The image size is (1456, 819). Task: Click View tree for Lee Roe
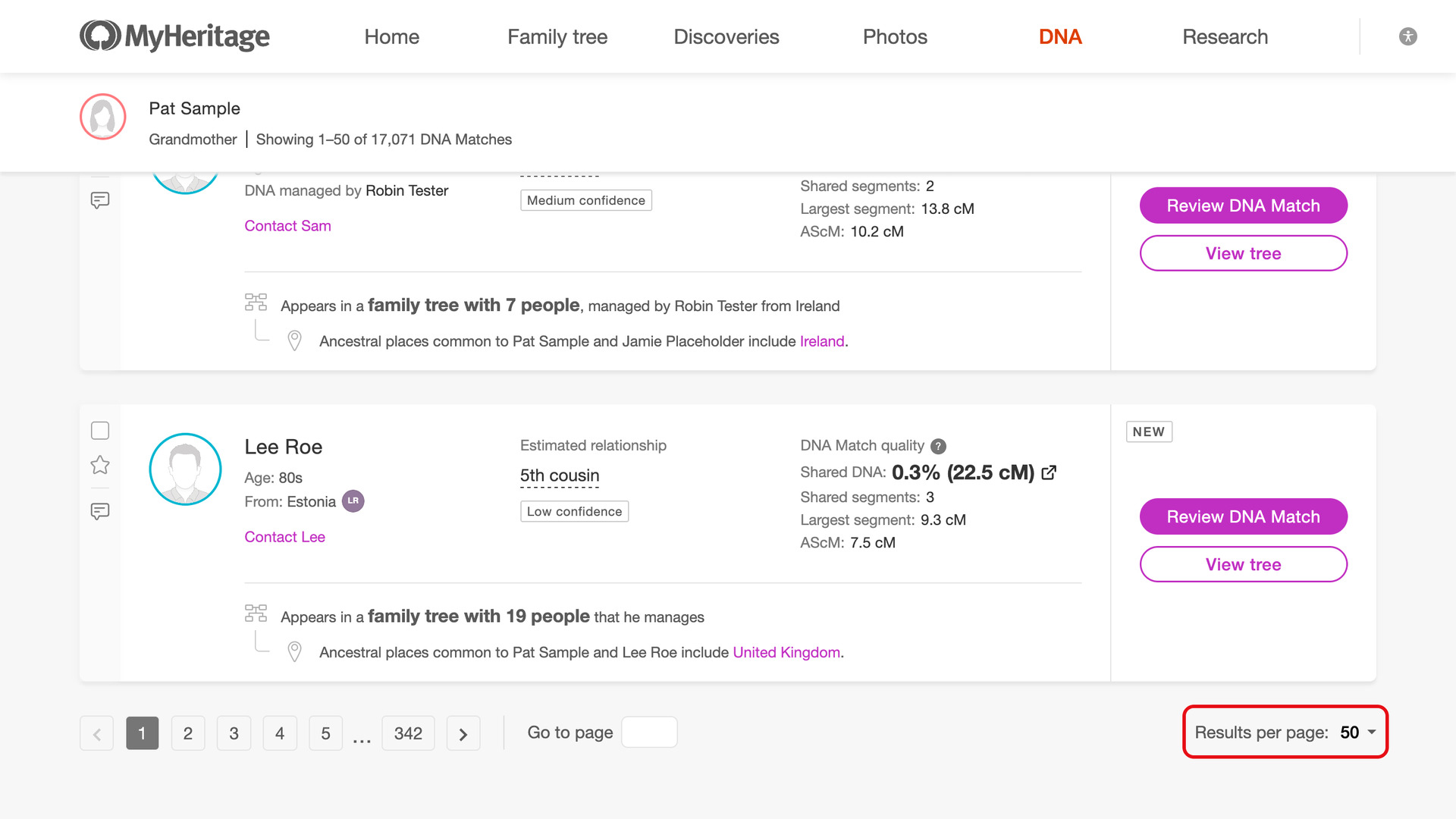tap(1244, 564)
